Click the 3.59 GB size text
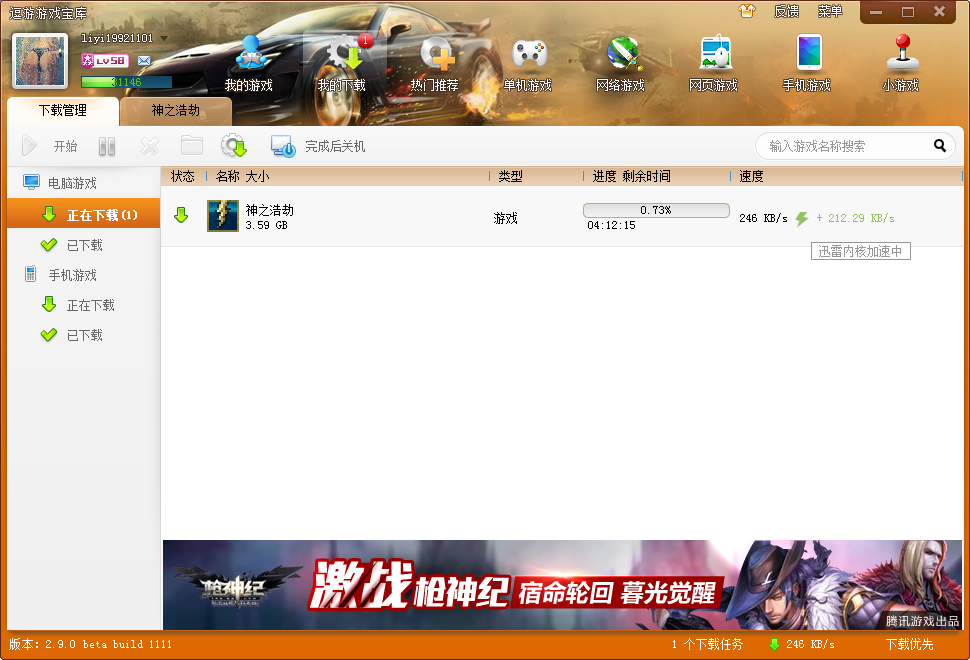 pyautogui.click(x=266, y=225)
